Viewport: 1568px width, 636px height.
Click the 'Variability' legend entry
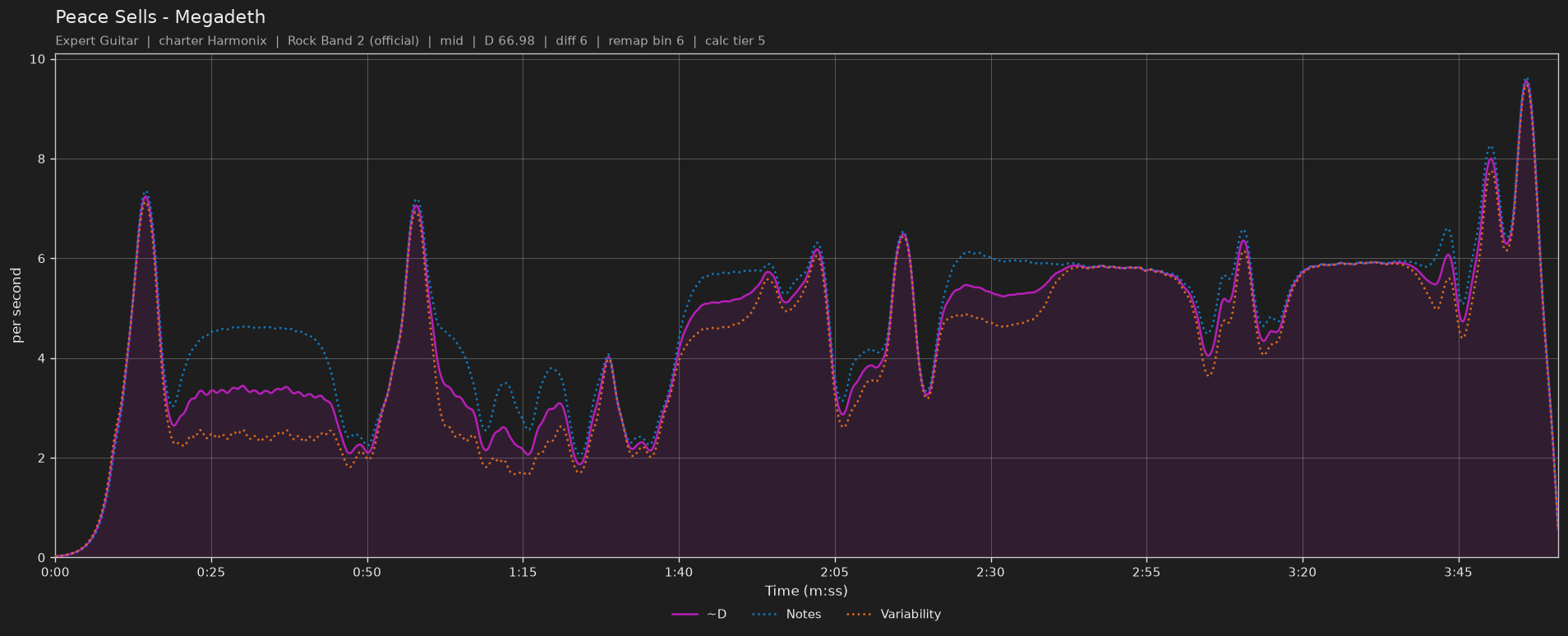pos(894,615)
